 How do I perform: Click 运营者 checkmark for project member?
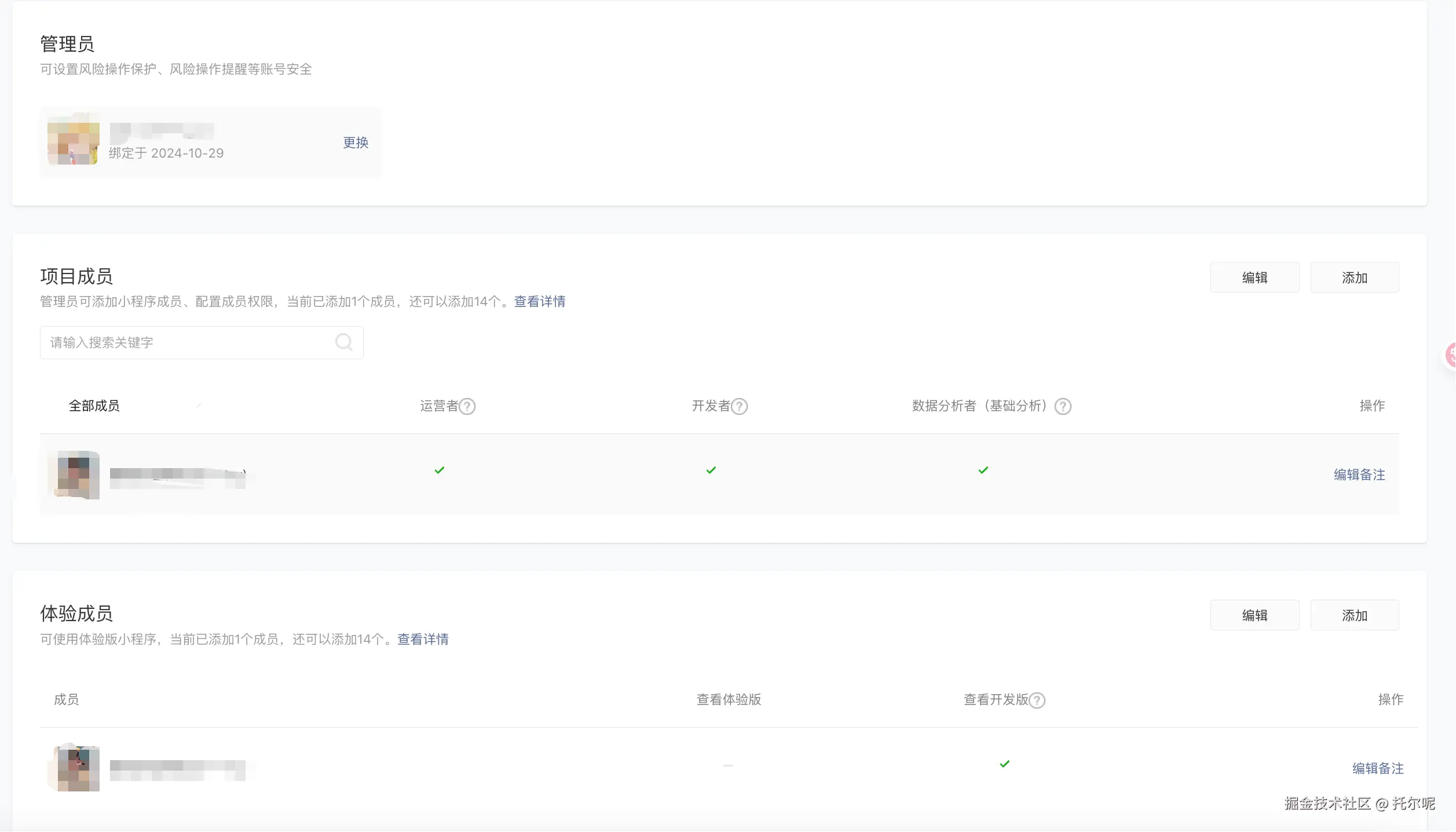click(440, 470)
